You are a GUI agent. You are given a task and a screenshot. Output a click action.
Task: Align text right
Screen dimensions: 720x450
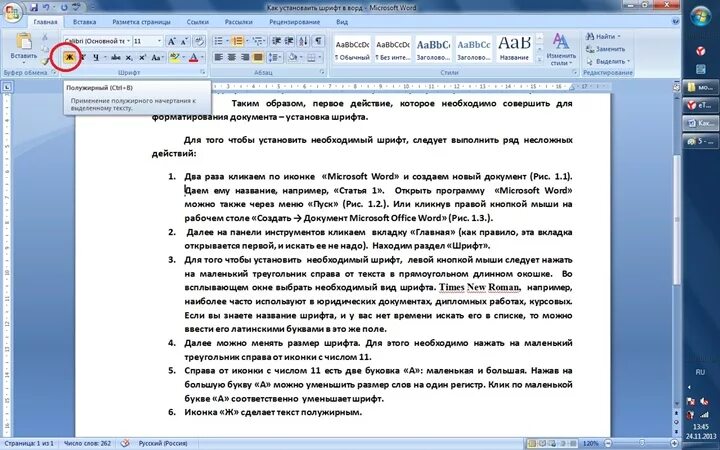click(x=245, y=57)
